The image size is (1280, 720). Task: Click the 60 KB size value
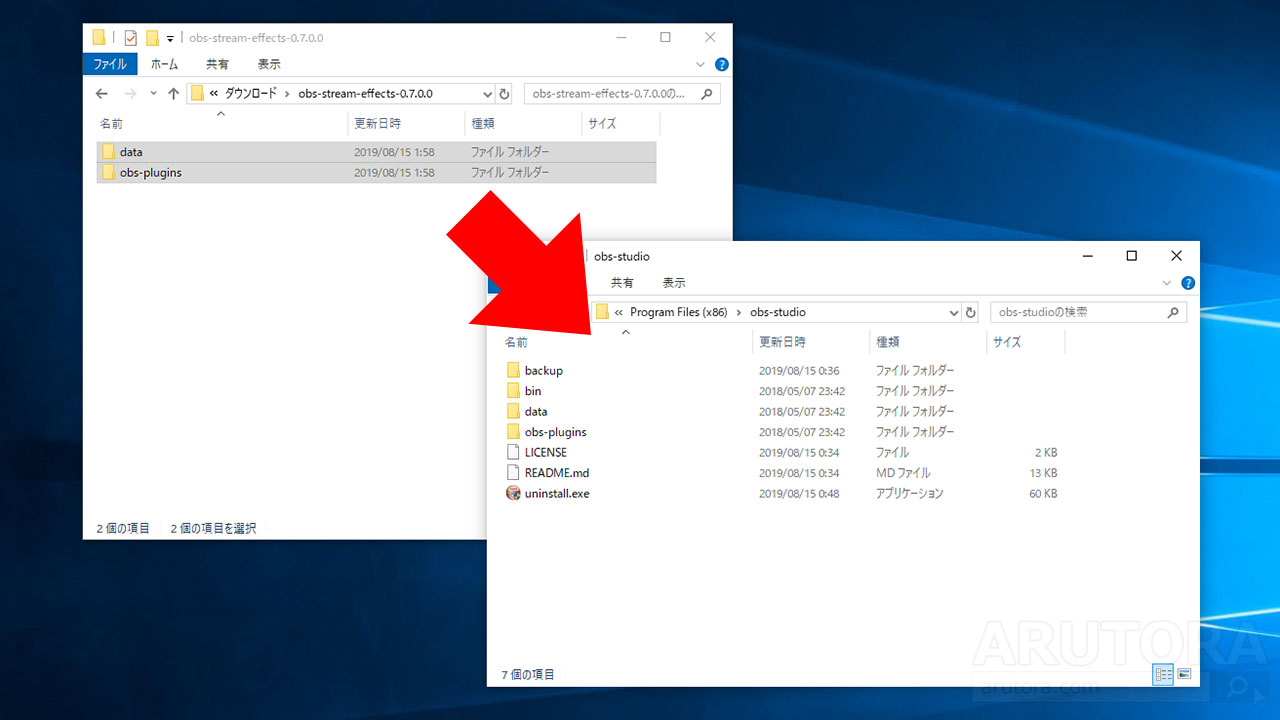[x=1043, y=494]
